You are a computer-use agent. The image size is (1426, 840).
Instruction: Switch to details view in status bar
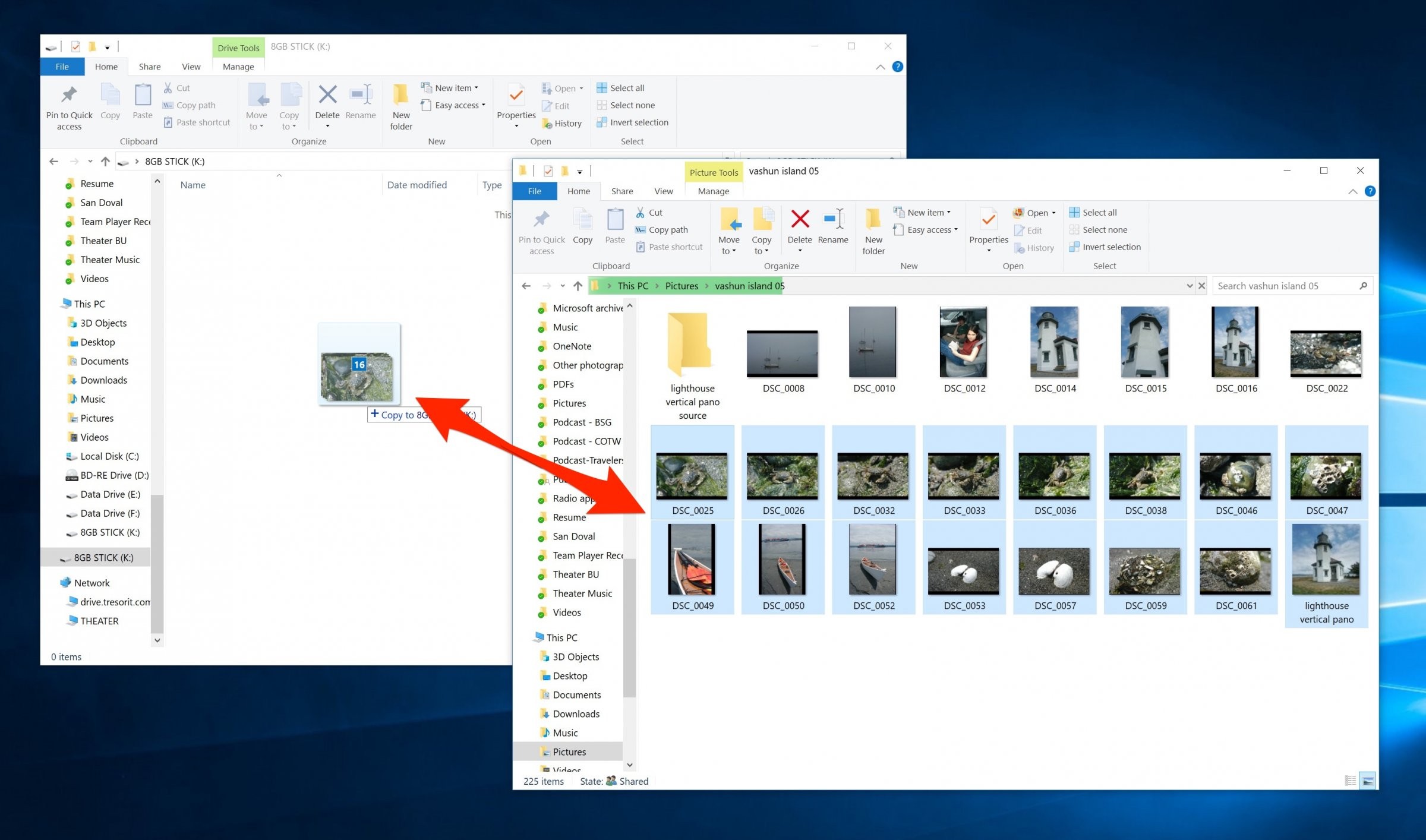[1350, 781]
